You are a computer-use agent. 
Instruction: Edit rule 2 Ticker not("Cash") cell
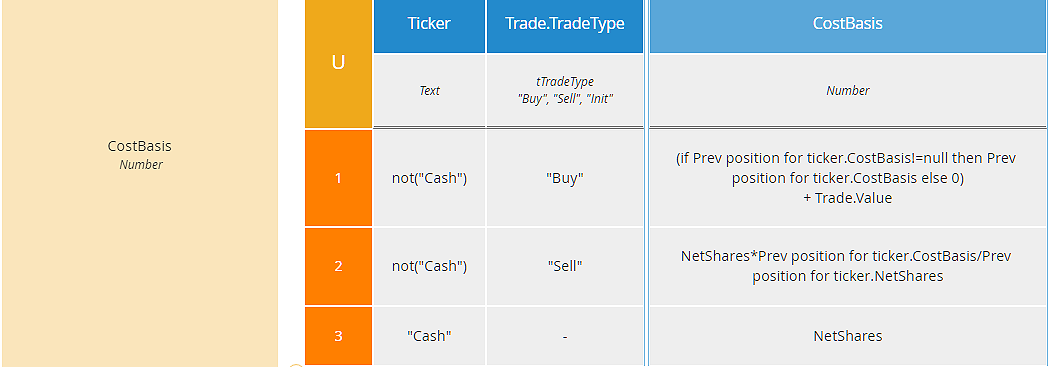pyautogui.click(x=429, y=266)
